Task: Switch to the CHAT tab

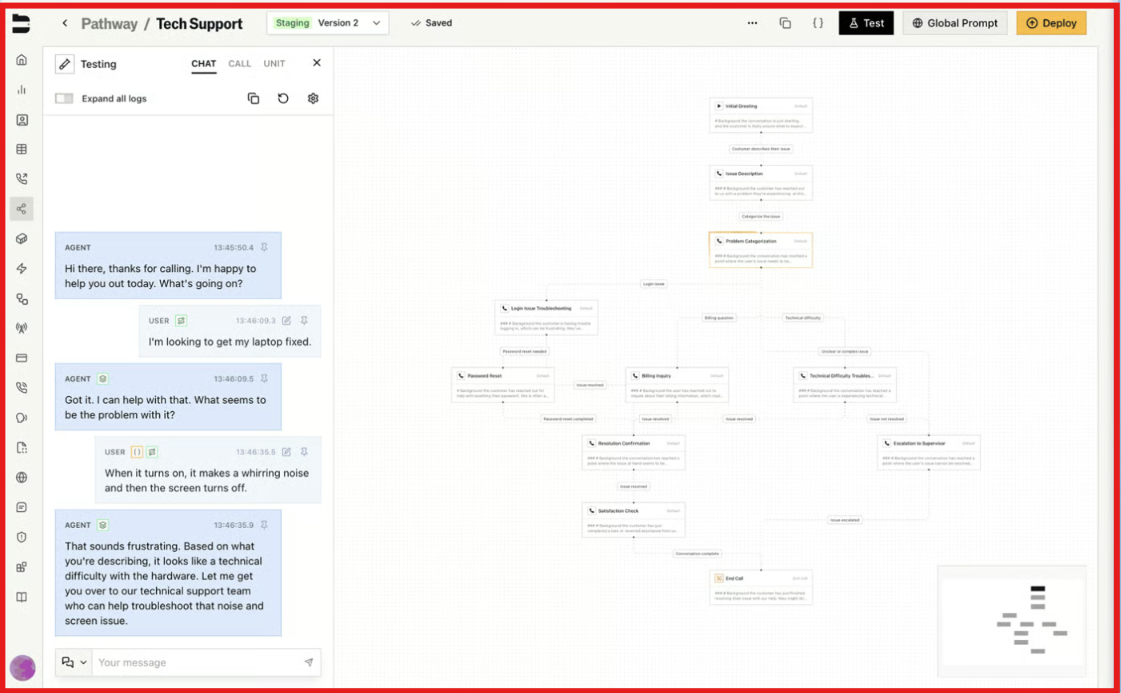Action: (x=204, y=64)
